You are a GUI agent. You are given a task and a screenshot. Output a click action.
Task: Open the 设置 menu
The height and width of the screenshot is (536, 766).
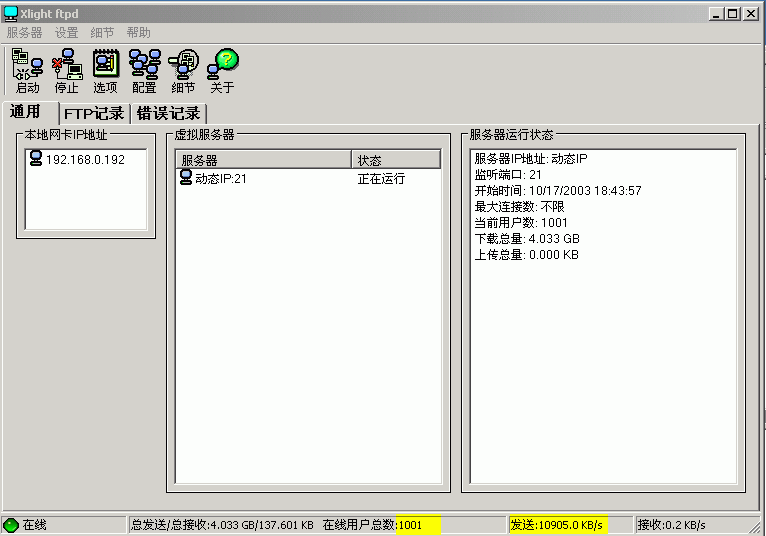[x=66, y=33]
